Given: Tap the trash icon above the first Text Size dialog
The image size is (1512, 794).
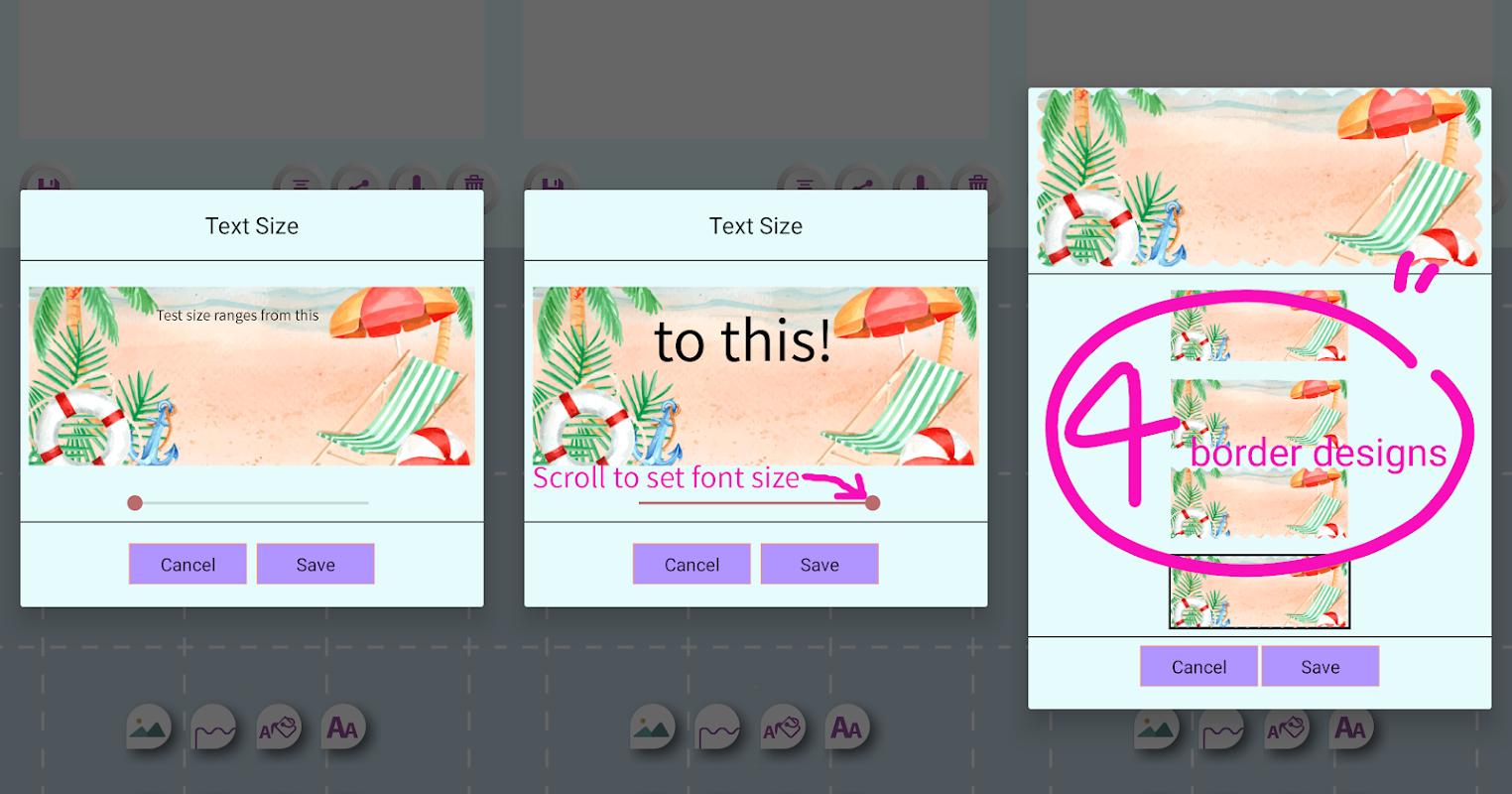Looking at the screenshot, I should (473, 181).
